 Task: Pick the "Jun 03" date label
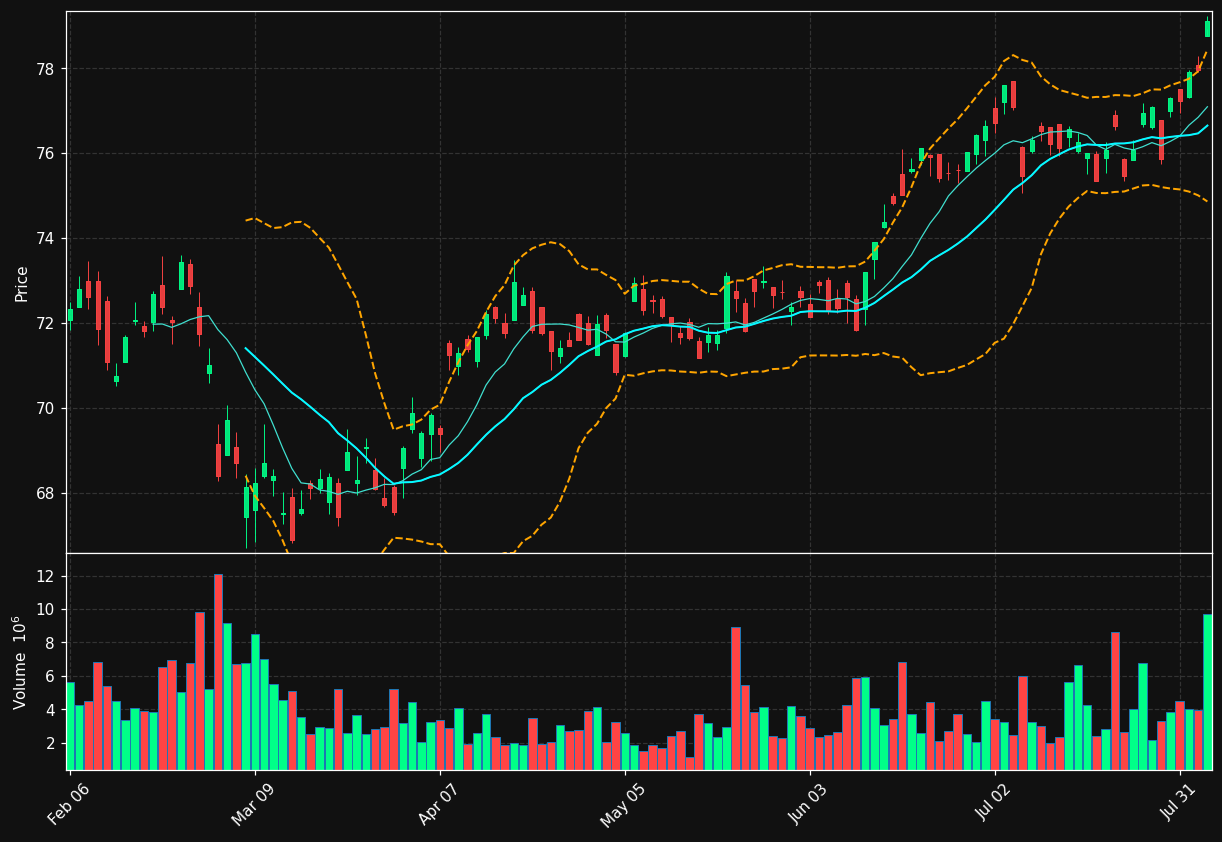[808, 804]
